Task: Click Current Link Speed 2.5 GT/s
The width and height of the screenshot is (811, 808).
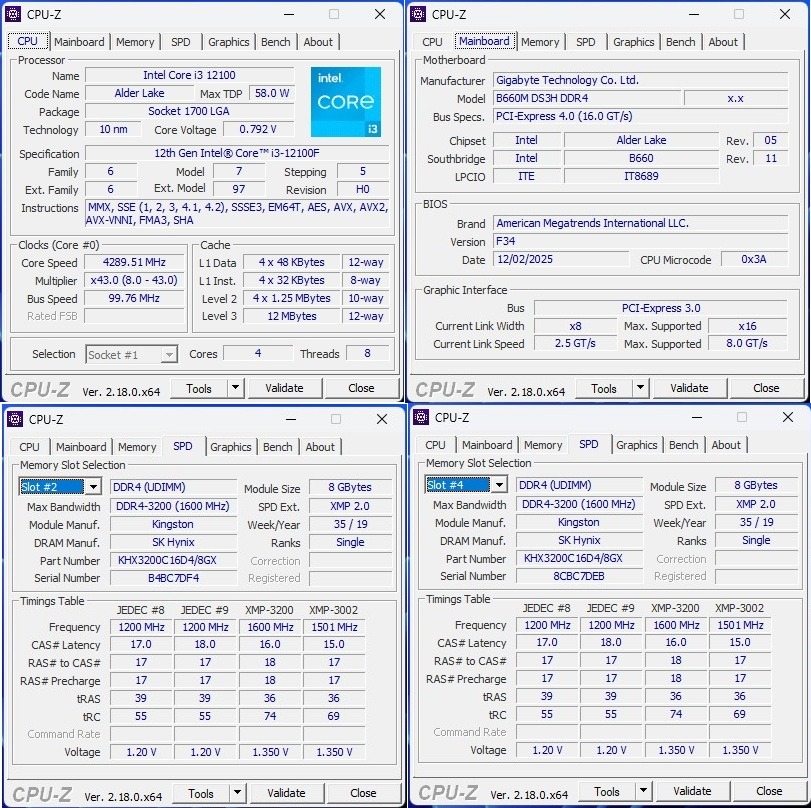Action: click(x=575, y=343)
